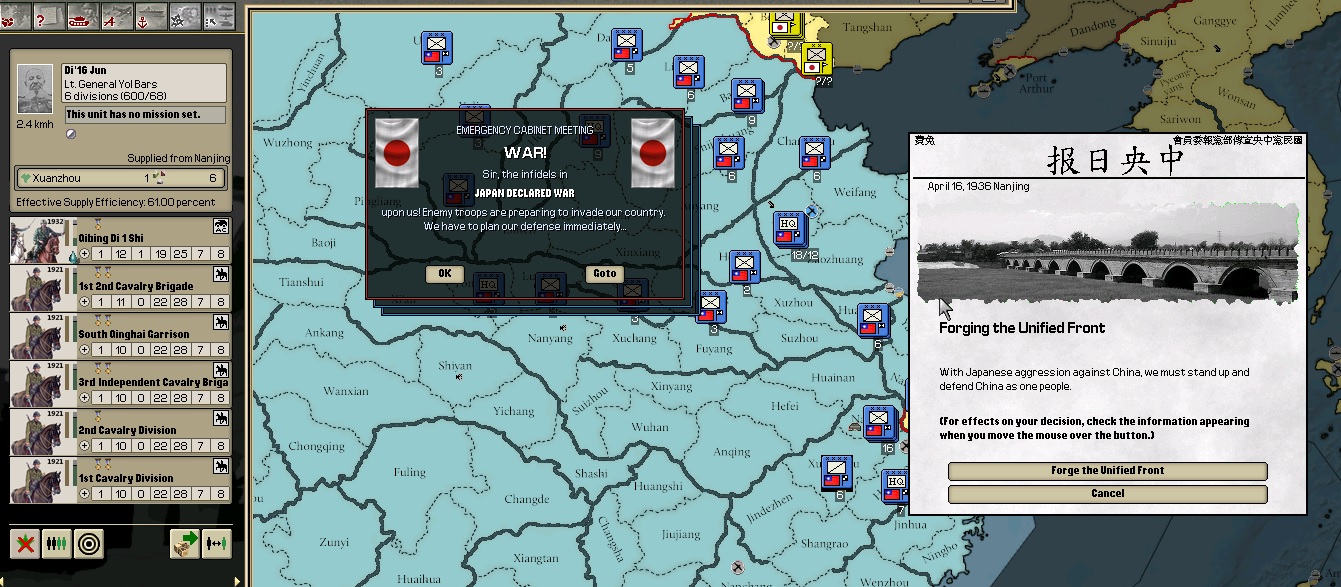Click the Shangrao province label
Viewport: 1341px width, 587px height.
point(824,544)
